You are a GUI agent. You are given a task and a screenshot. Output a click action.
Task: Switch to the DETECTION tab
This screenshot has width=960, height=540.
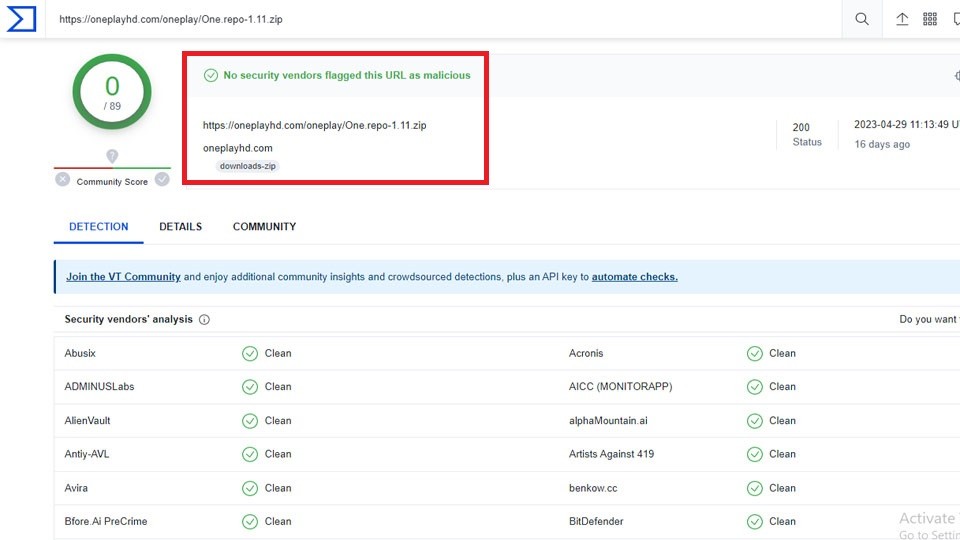(99, 227)
